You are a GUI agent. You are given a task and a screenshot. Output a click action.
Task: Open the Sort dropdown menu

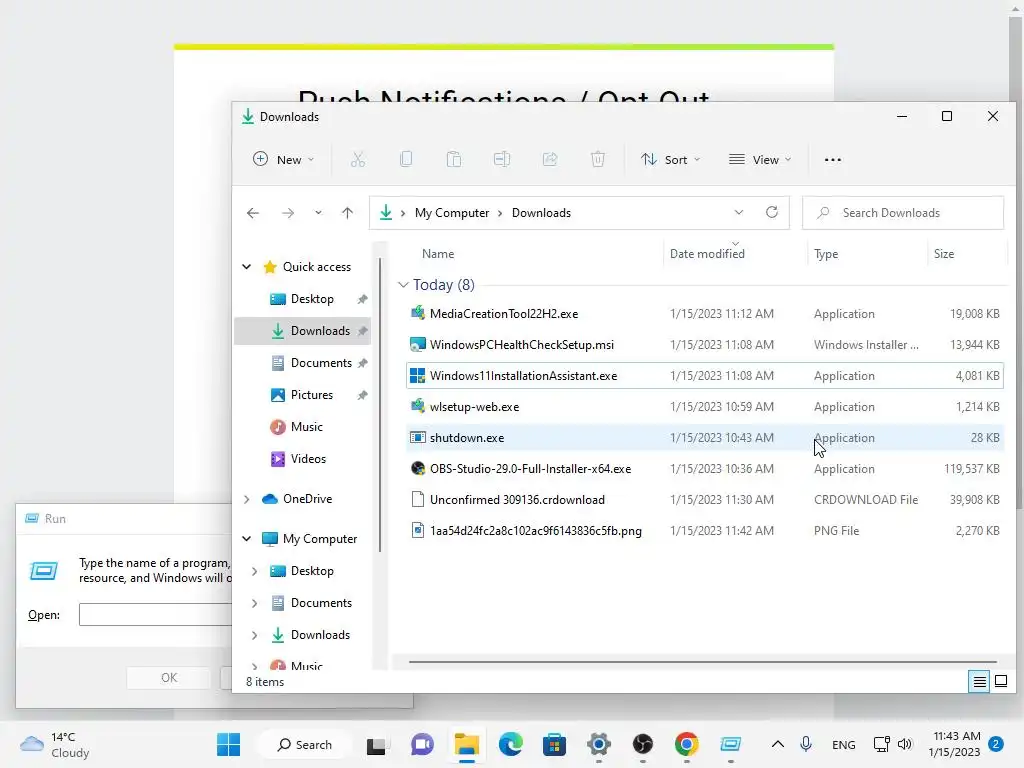click(670, 159)
